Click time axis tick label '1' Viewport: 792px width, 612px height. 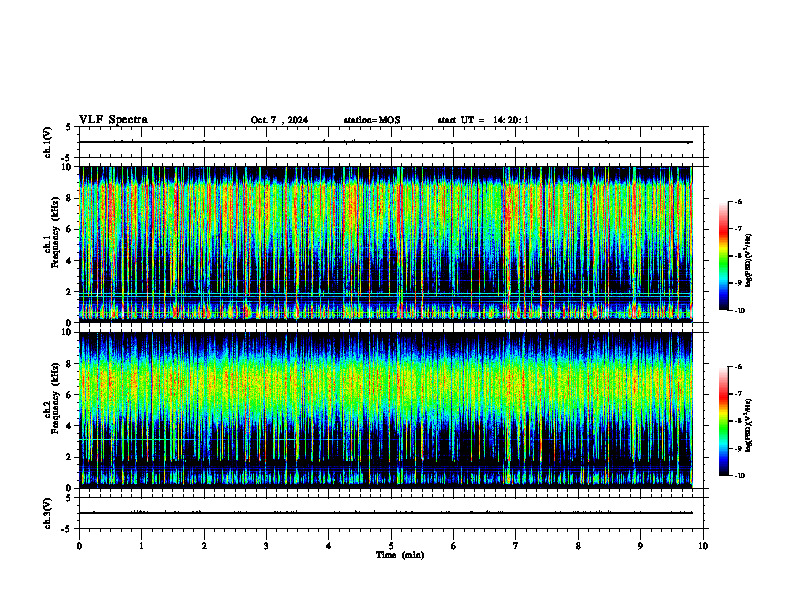[141, 546]
